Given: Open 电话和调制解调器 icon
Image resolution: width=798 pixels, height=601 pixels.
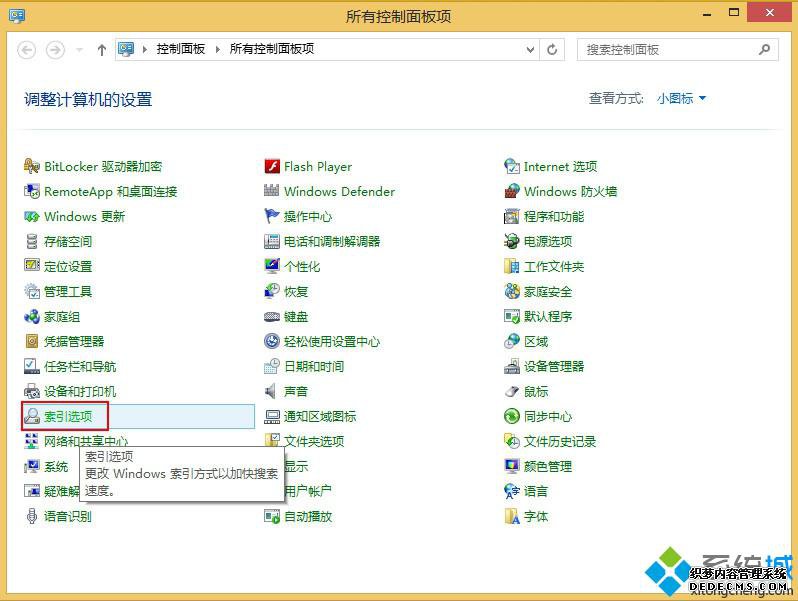Looking at the screenshot, I should click(x=272, y=241).
